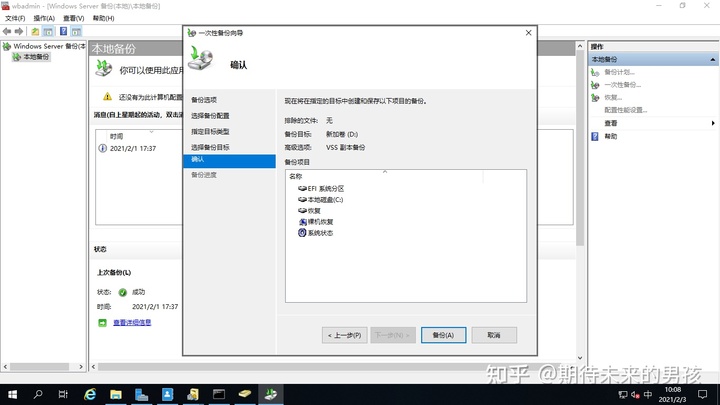Click the 中 input method indicator
Screen dimensions: 720x405
point(648,394)
